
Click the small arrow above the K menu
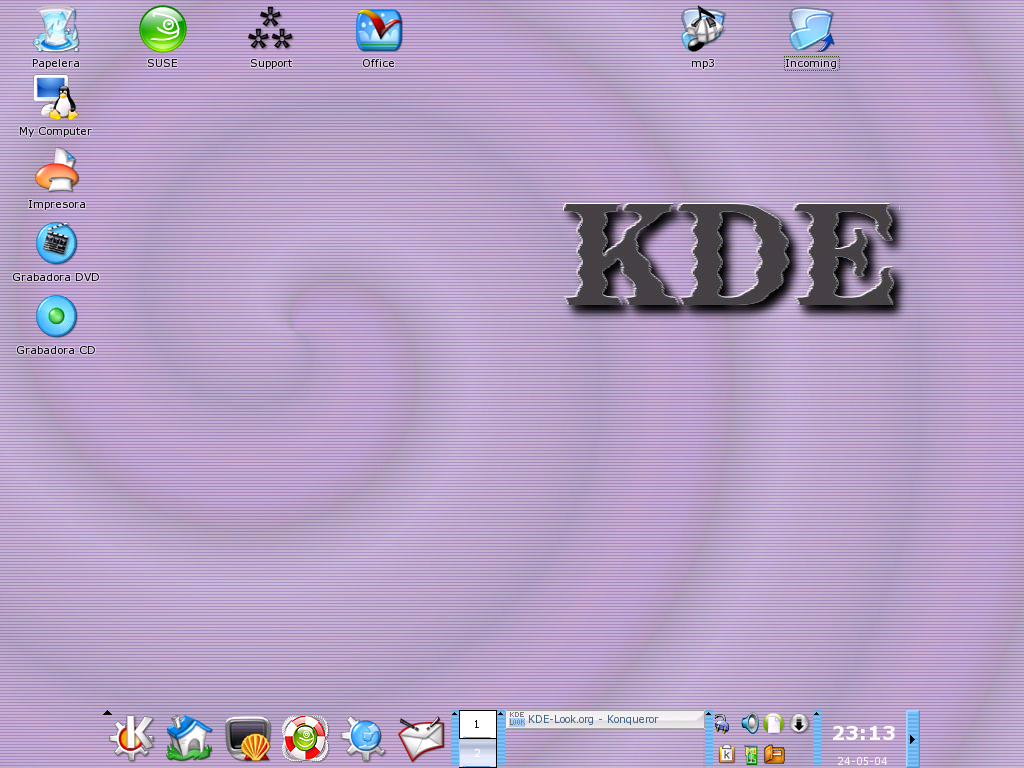pyautogui.click(x=107, y=712)
